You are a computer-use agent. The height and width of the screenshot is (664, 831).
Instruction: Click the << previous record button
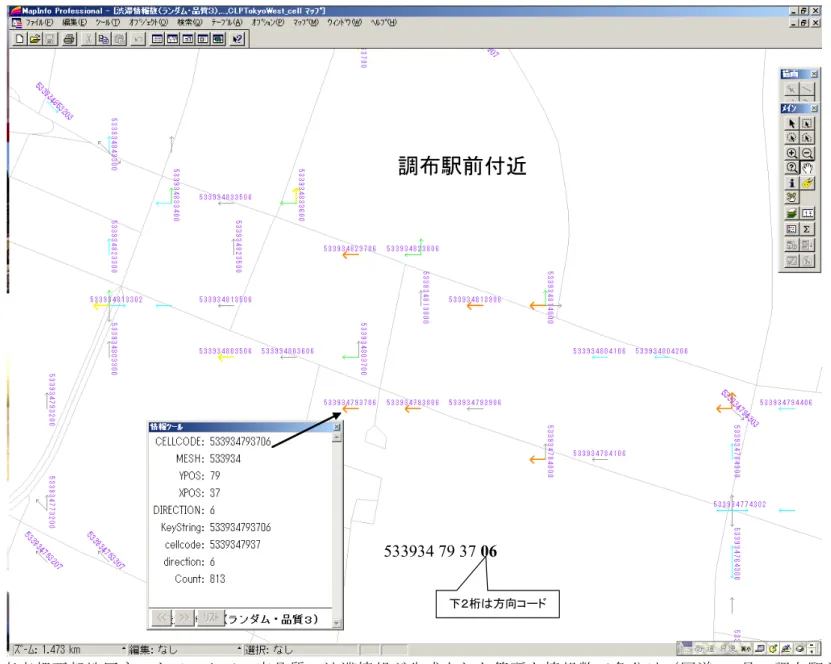coord(162,617)
